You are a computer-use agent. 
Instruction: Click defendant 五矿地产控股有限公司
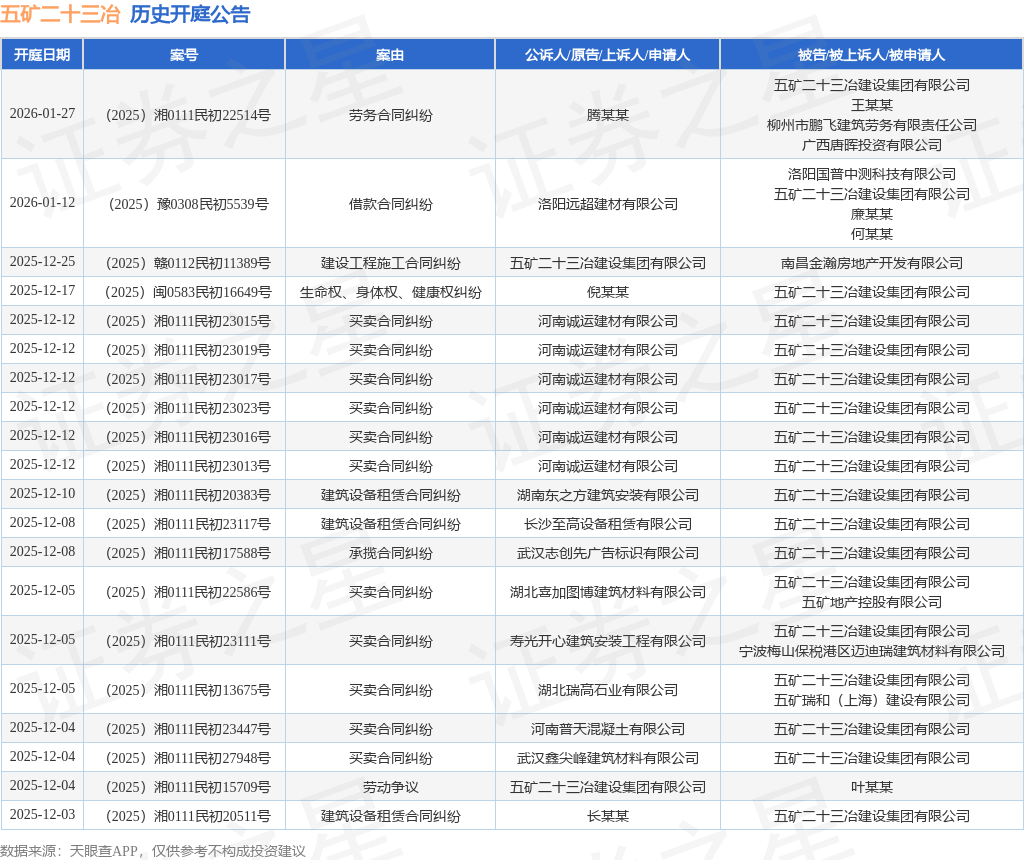point(871,602)
